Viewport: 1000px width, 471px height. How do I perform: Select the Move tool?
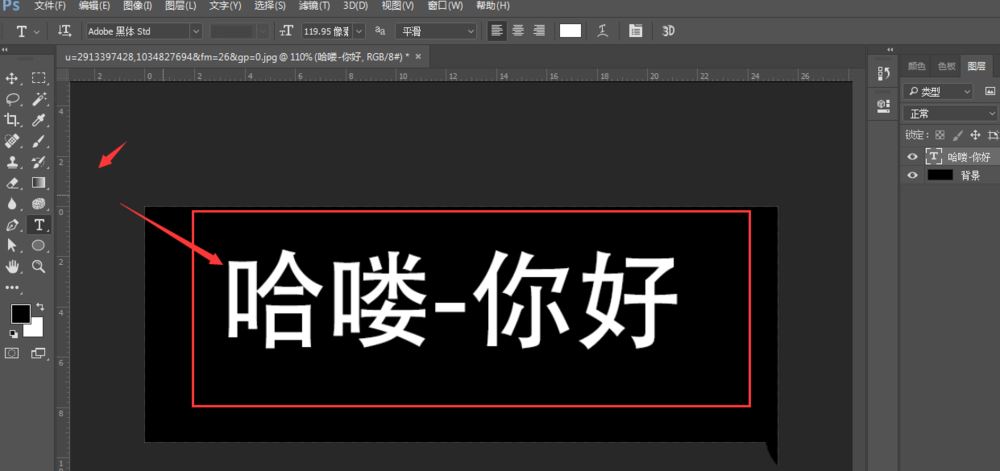pos(12,78)
